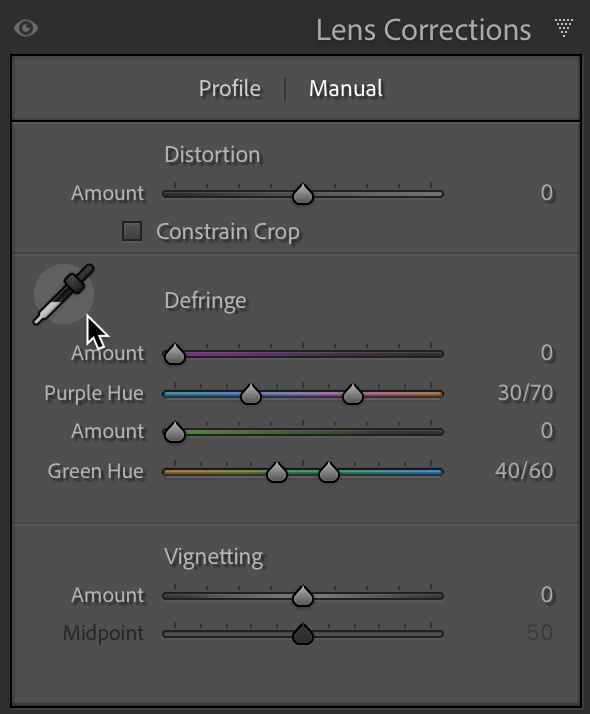Image resolution: width=590 pixels, height=714 pixels.
Task: Click the right Green Hue slider handle
Action: (x=329, y=472)
